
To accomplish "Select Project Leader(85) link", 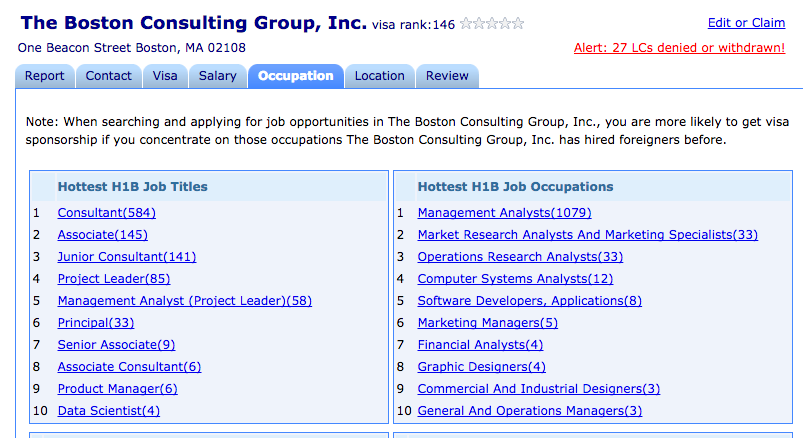I will [114, 279].
